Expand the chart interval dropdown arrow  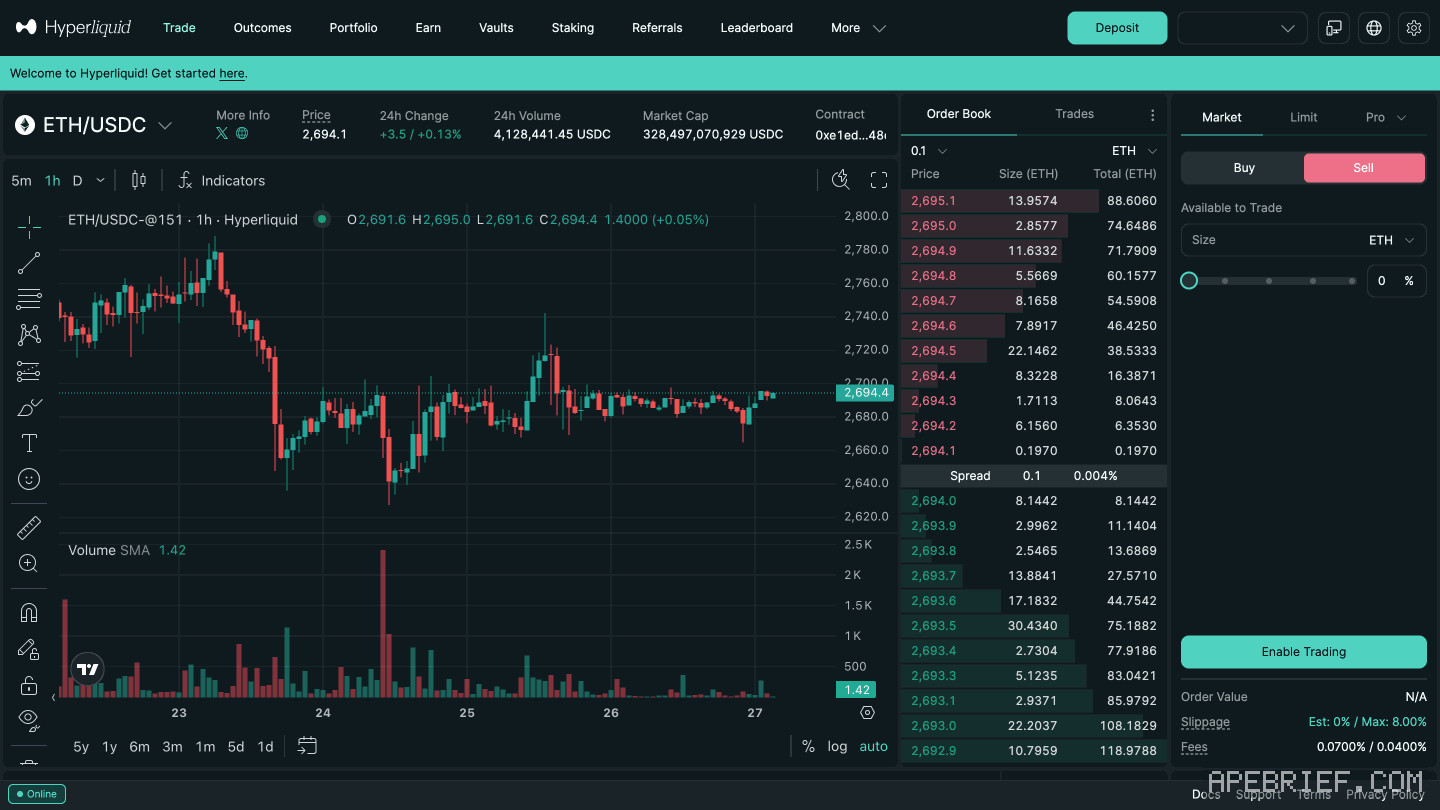coord(100,180)
